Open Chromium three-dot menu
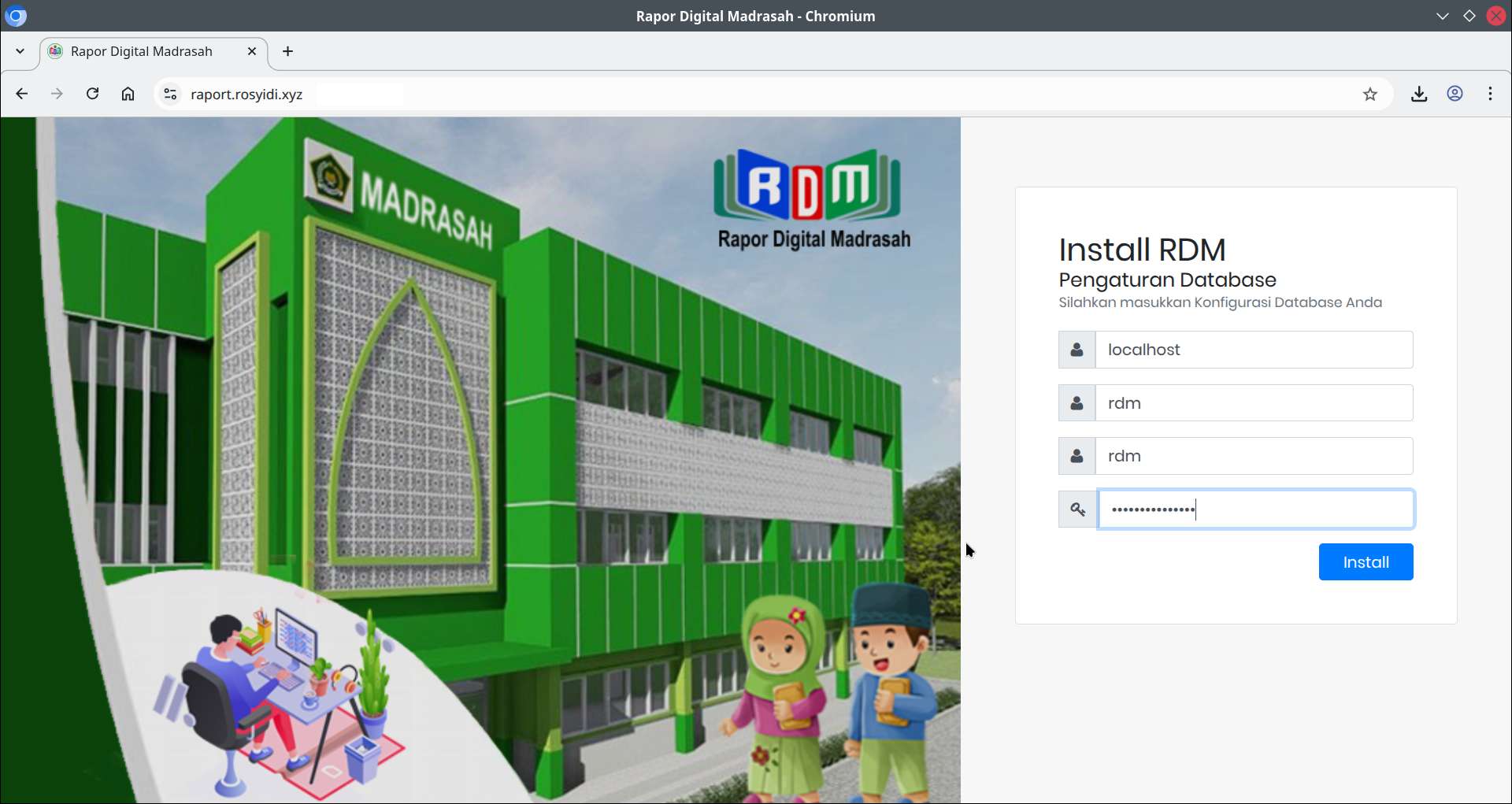Viewport: 1512px width, 804px height. [1490, 94]
